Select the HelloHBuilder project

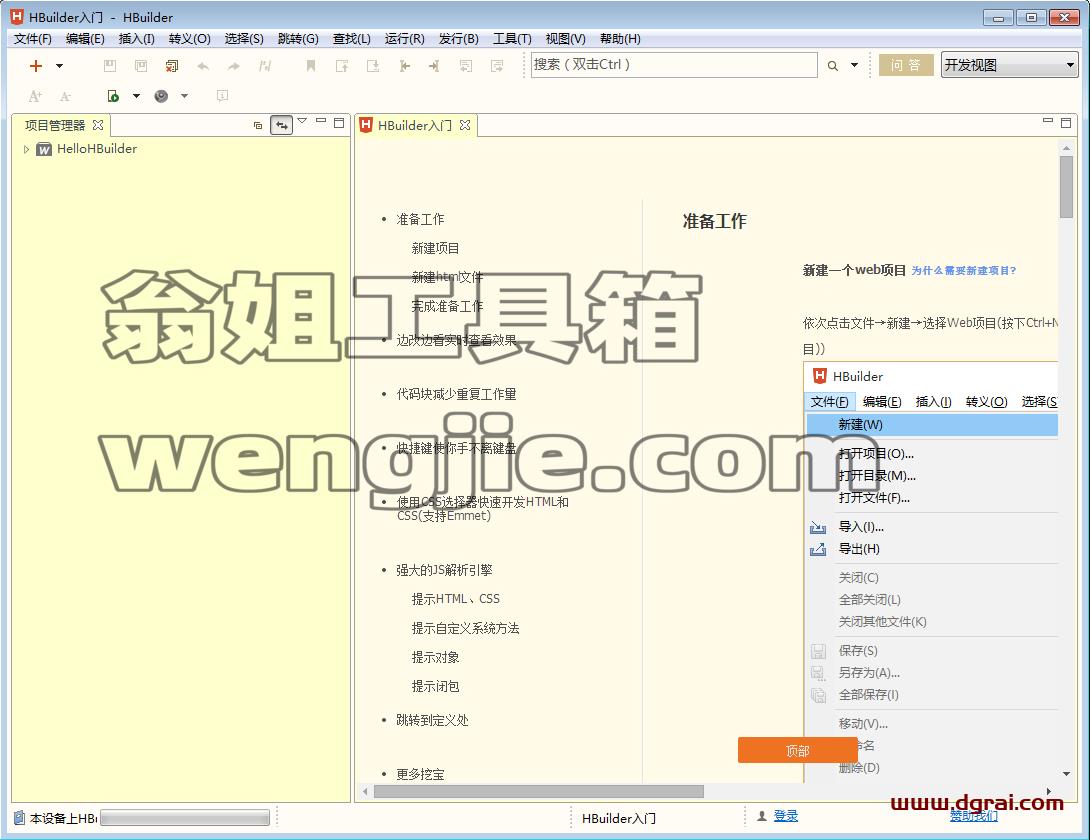click(97, 149)
